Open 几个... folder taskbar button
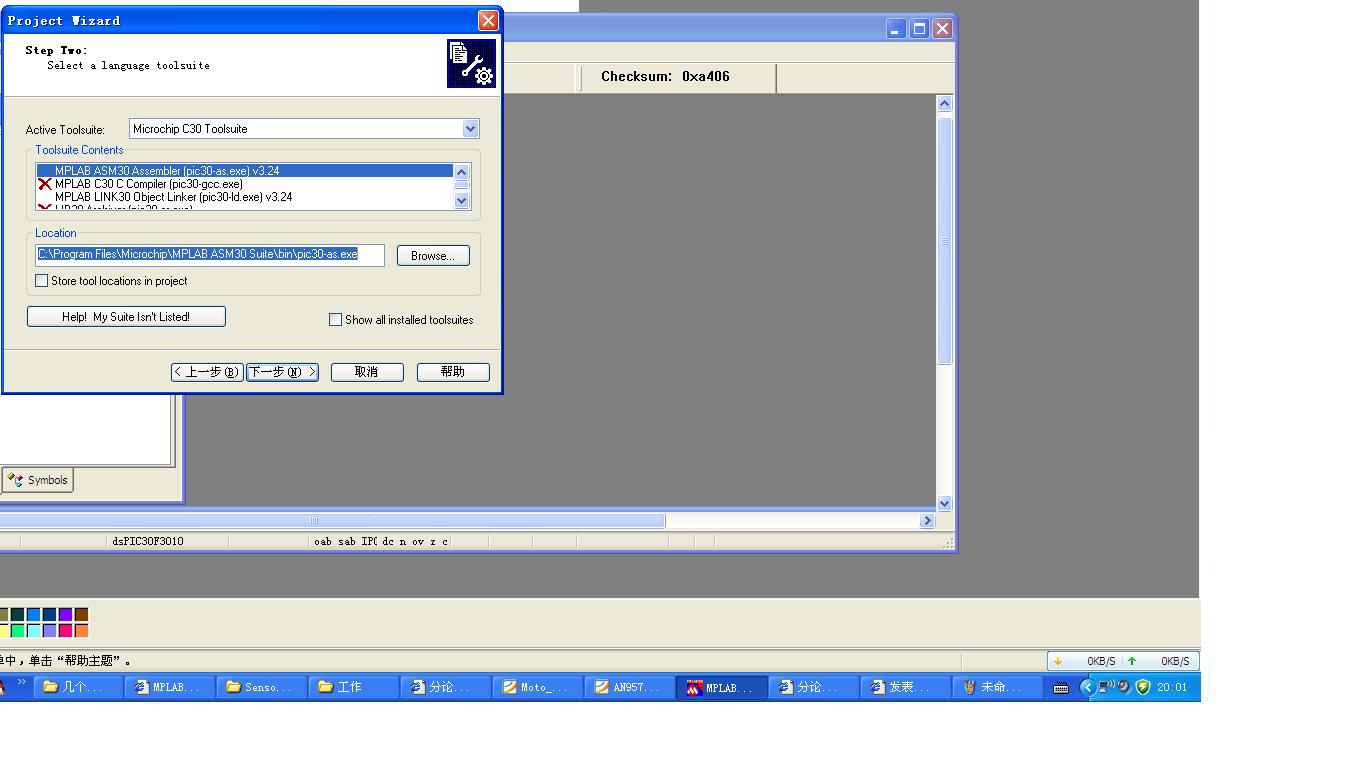The width and height of the screenshot is (1366, 768). point(79,687)
